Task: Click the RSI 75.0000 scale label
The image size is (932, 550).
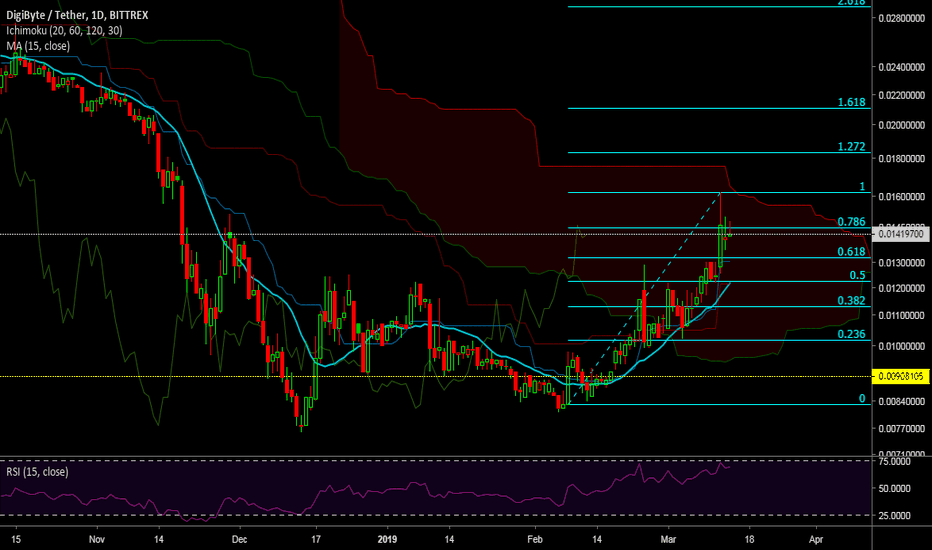Action: pyautogui.click(x=895, y=461)
